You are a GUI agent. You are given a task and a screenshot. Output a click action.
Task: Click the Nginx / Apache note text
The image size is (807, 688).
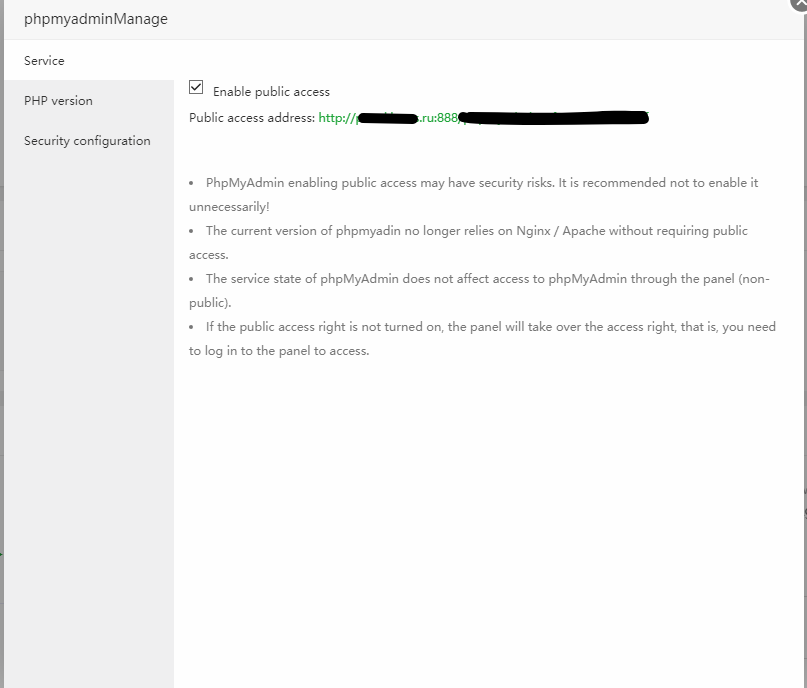tap(468, 242)
